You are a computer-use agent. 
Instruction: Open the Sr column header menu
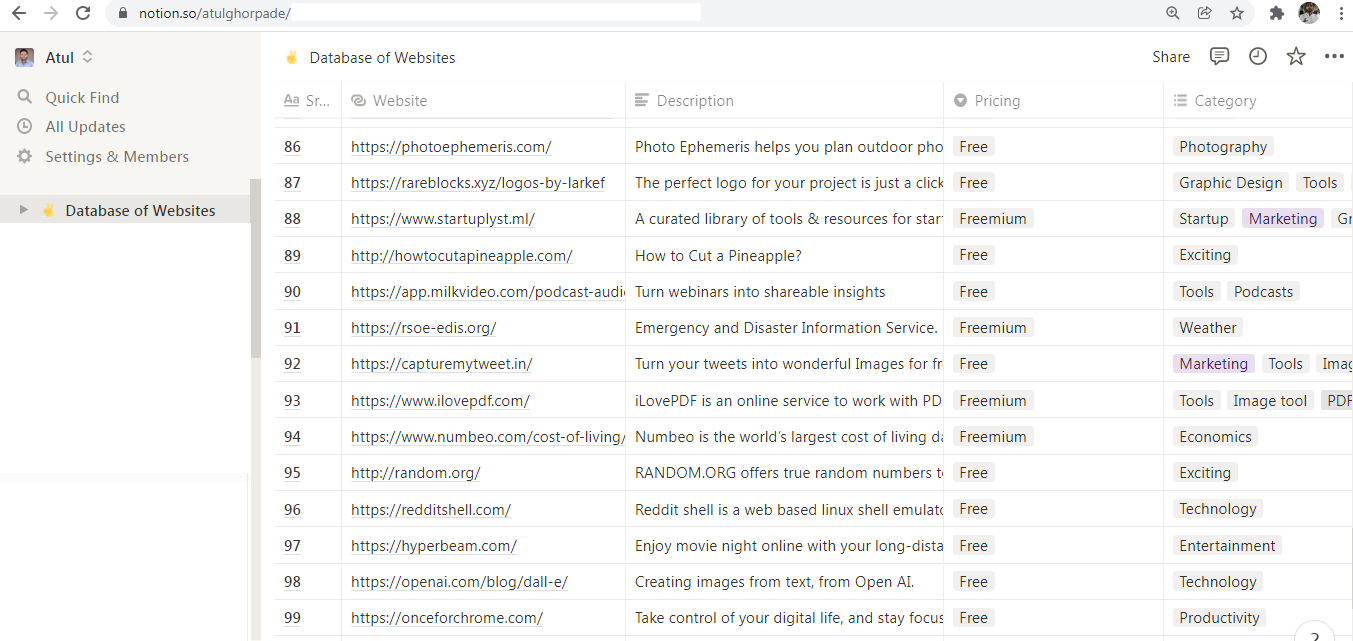tap(308, 100)
